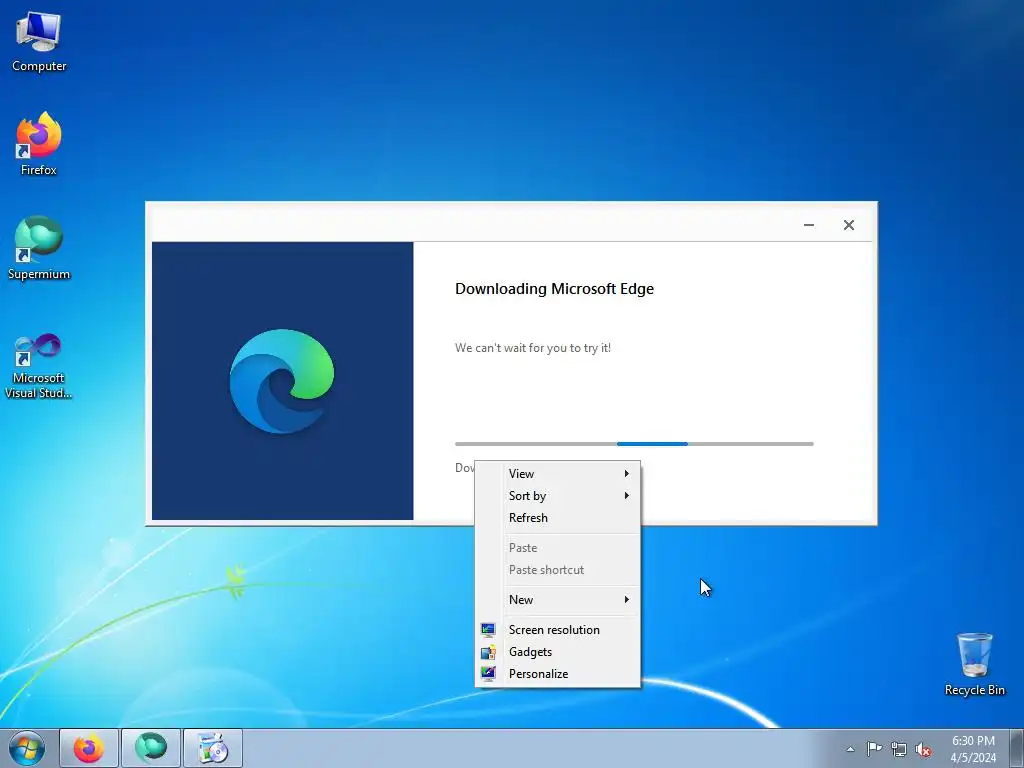Click the New submenu arrow
This screenshot has width=1024, height=768.
pos(626,600)
